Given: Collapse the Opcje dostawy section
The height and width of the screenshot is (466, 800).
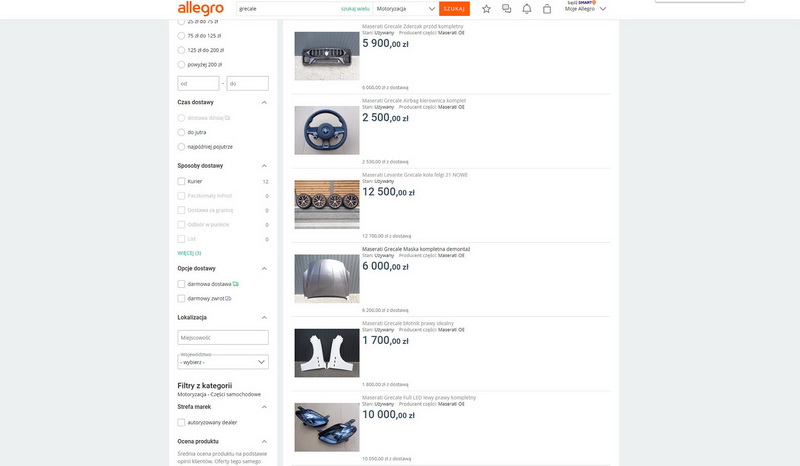Looking at the screenshot, I should (264, 268).
